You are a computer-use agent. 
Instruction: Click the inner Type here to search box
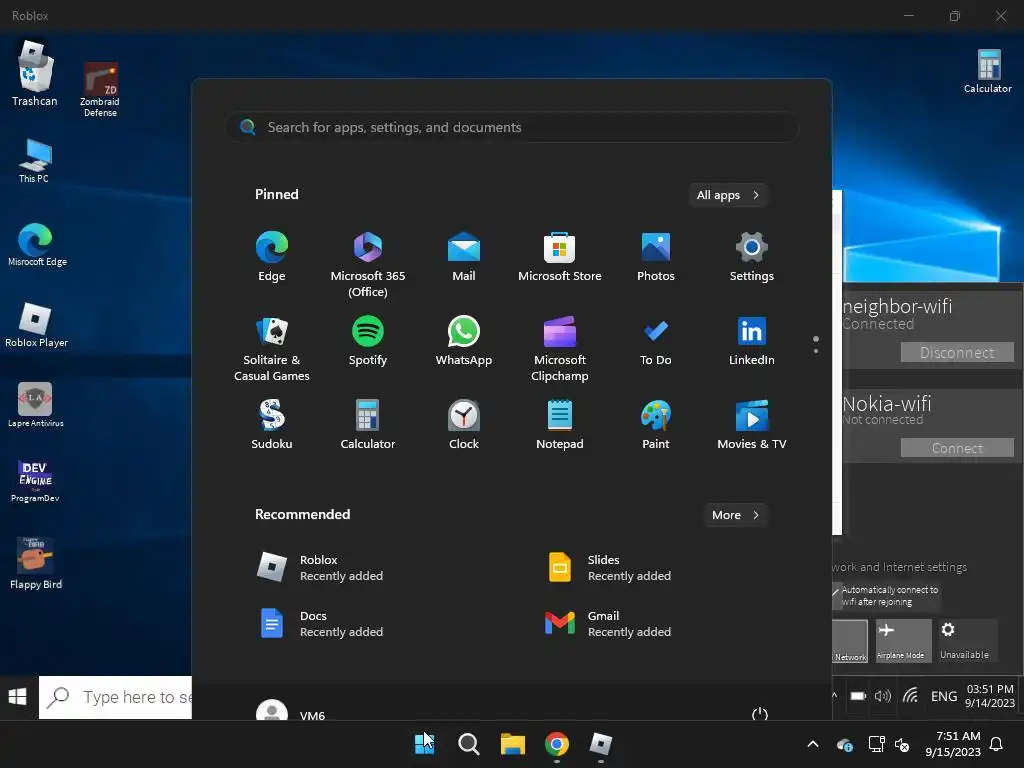coord(115,697)
